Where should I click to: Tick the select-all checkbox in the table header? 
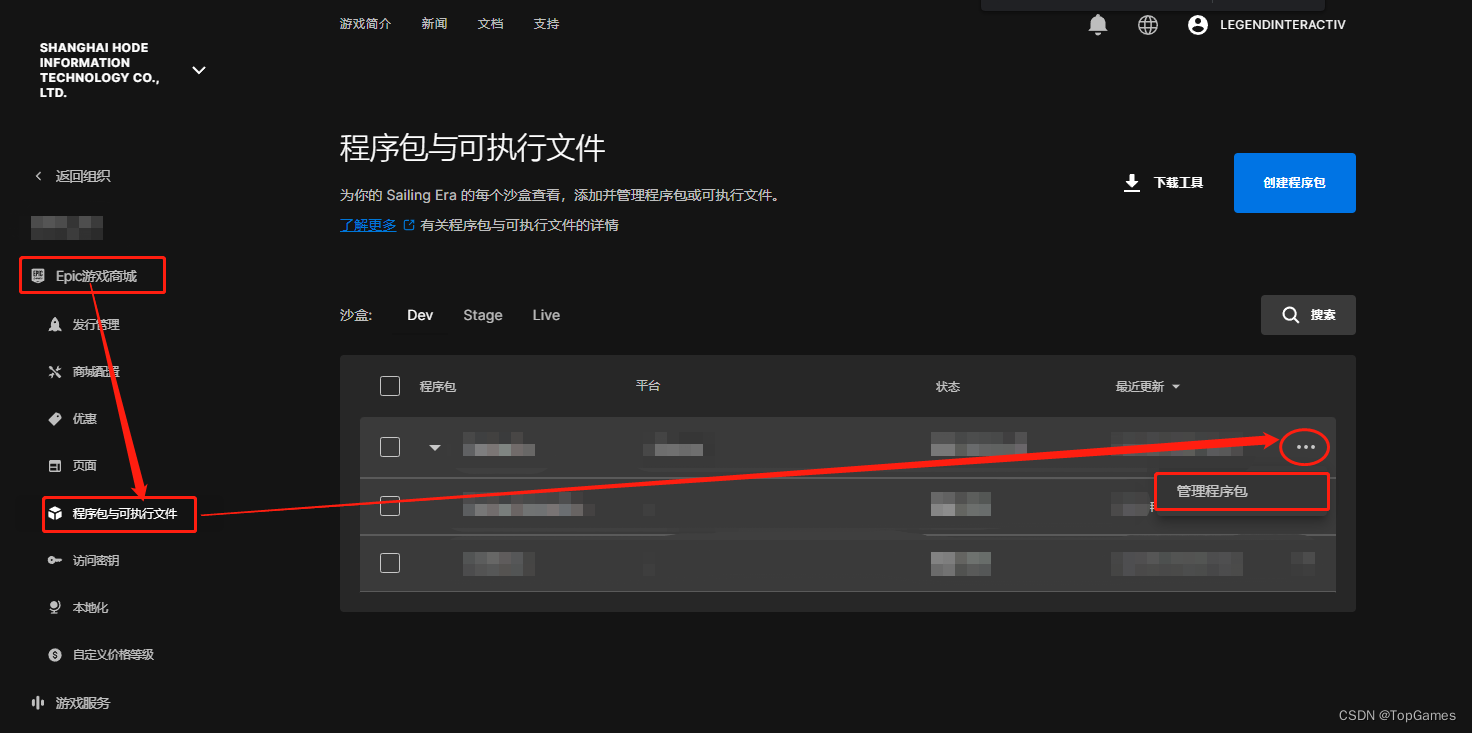[390, 386]
